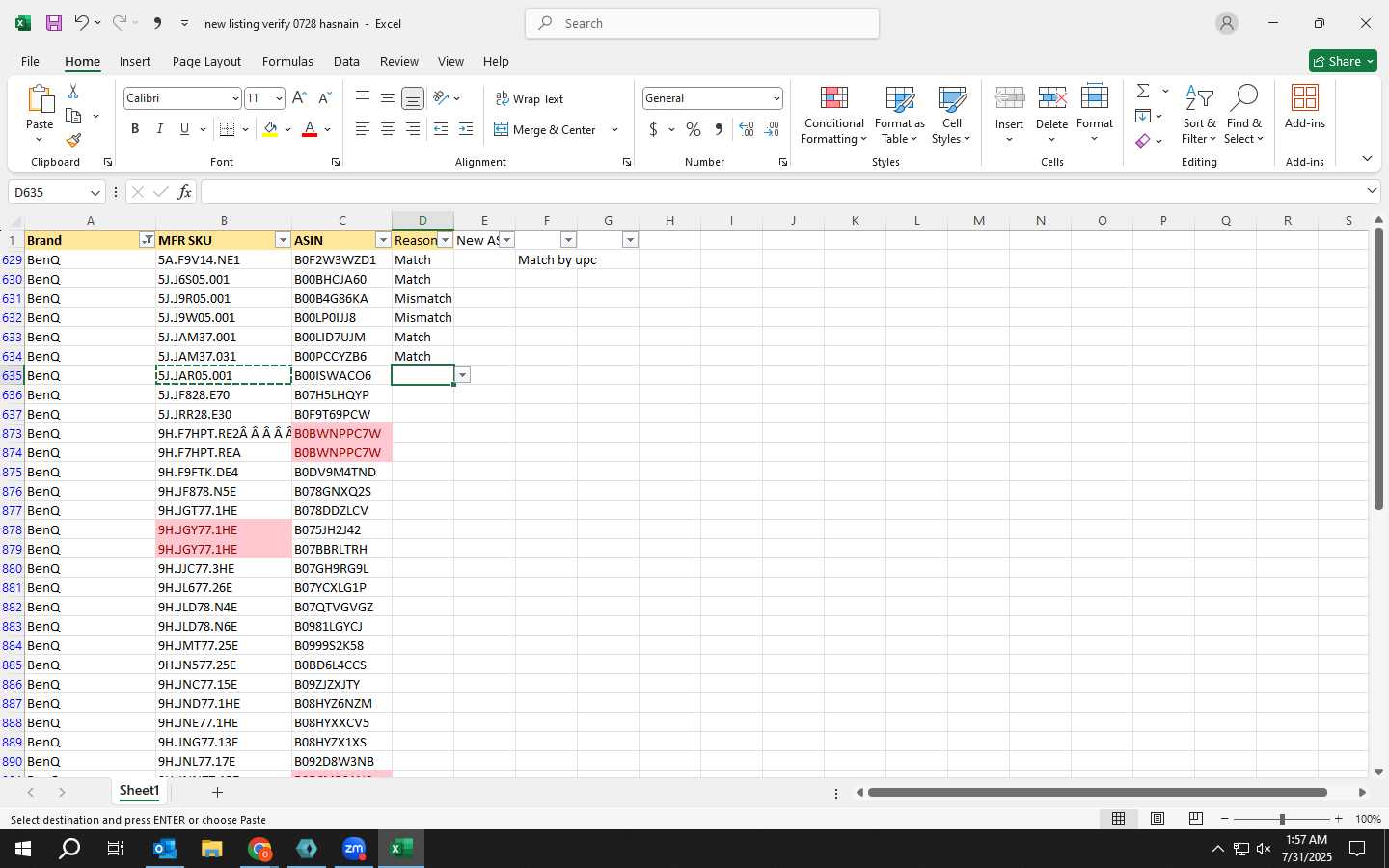This screenshot has width=1389, height=868.
Task: Toggle Wrap Text
Action: tap(530, 98)
